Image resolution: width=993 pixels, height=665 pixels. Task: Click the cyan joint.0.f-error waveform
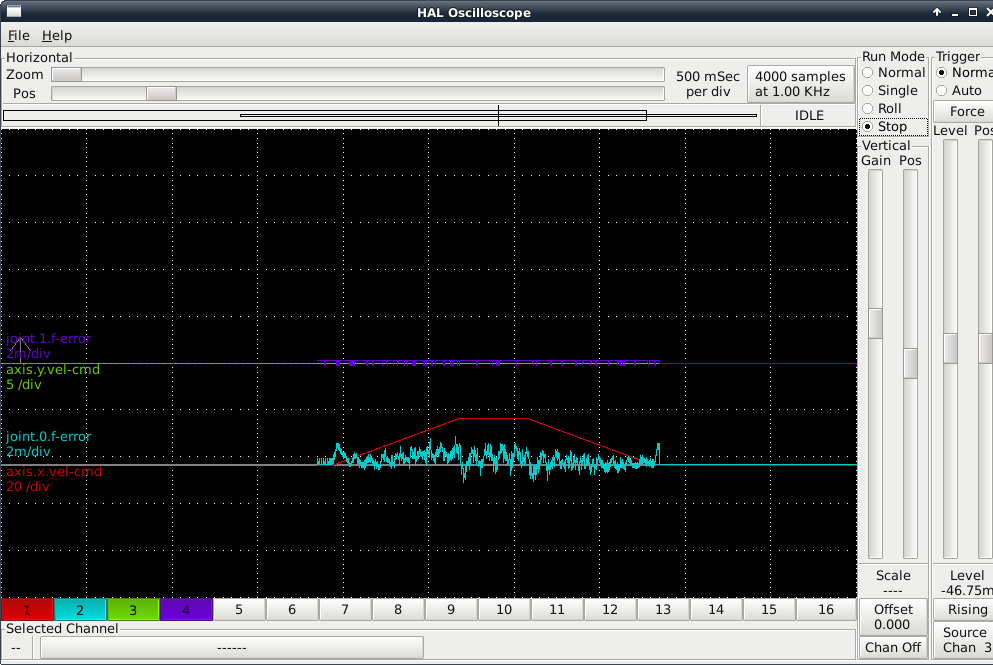pyautogui.click(x=488, y=457)
